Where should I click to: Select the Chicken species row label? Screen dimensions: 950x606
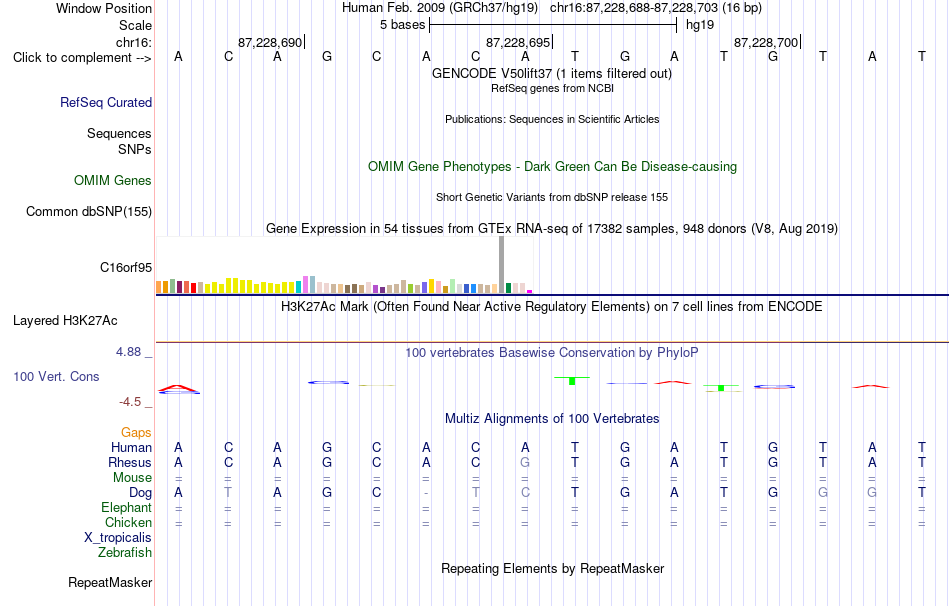[x=128, y=522]
